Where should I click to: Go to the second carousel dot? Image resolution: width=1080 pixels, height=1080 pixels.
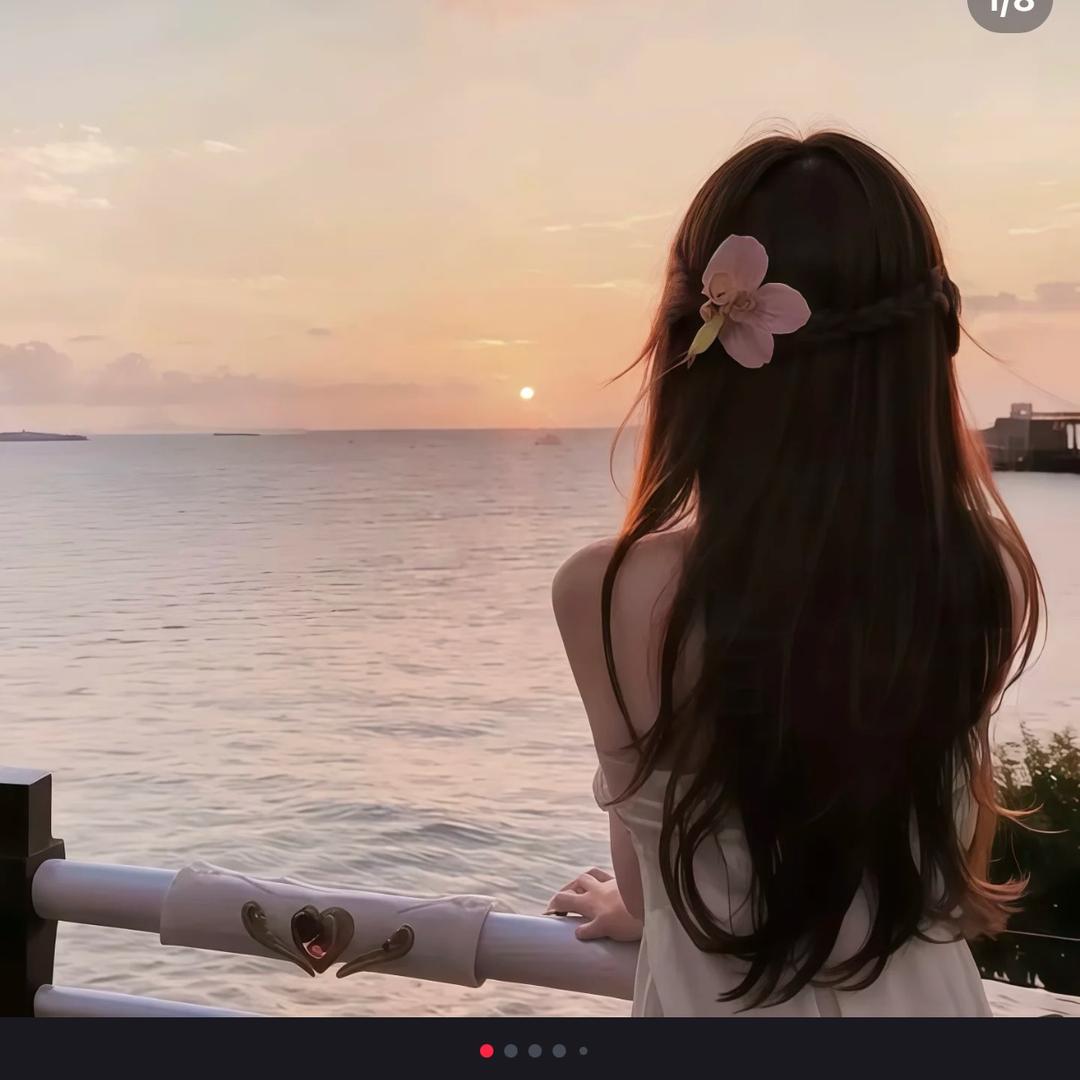point(511,1051)
